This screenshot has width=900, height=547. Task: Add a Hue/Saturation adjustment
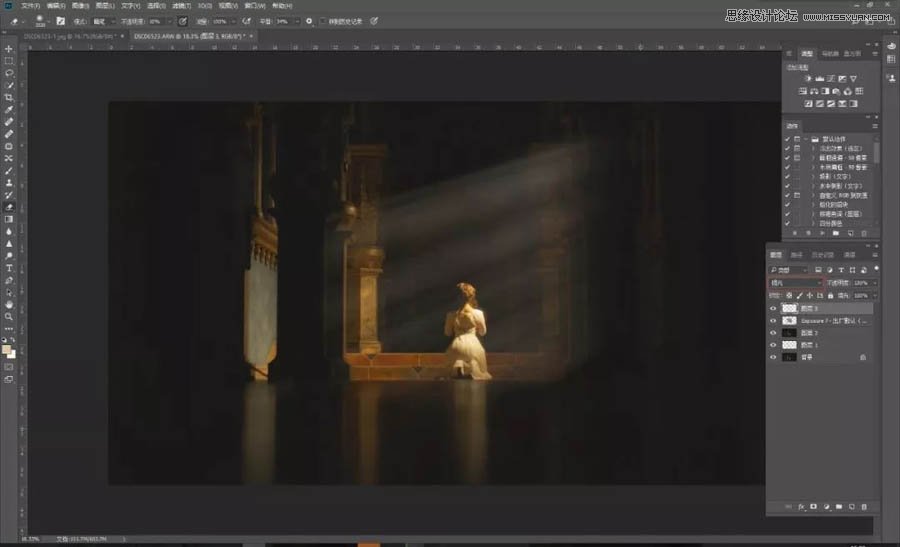click(802, 91)
